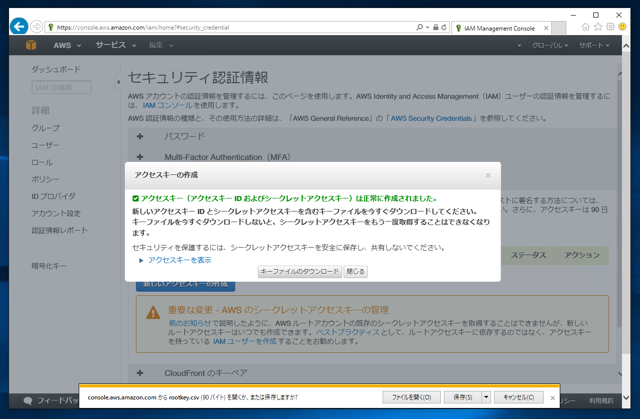Open a new blank browser tab

tap(559, 28)
